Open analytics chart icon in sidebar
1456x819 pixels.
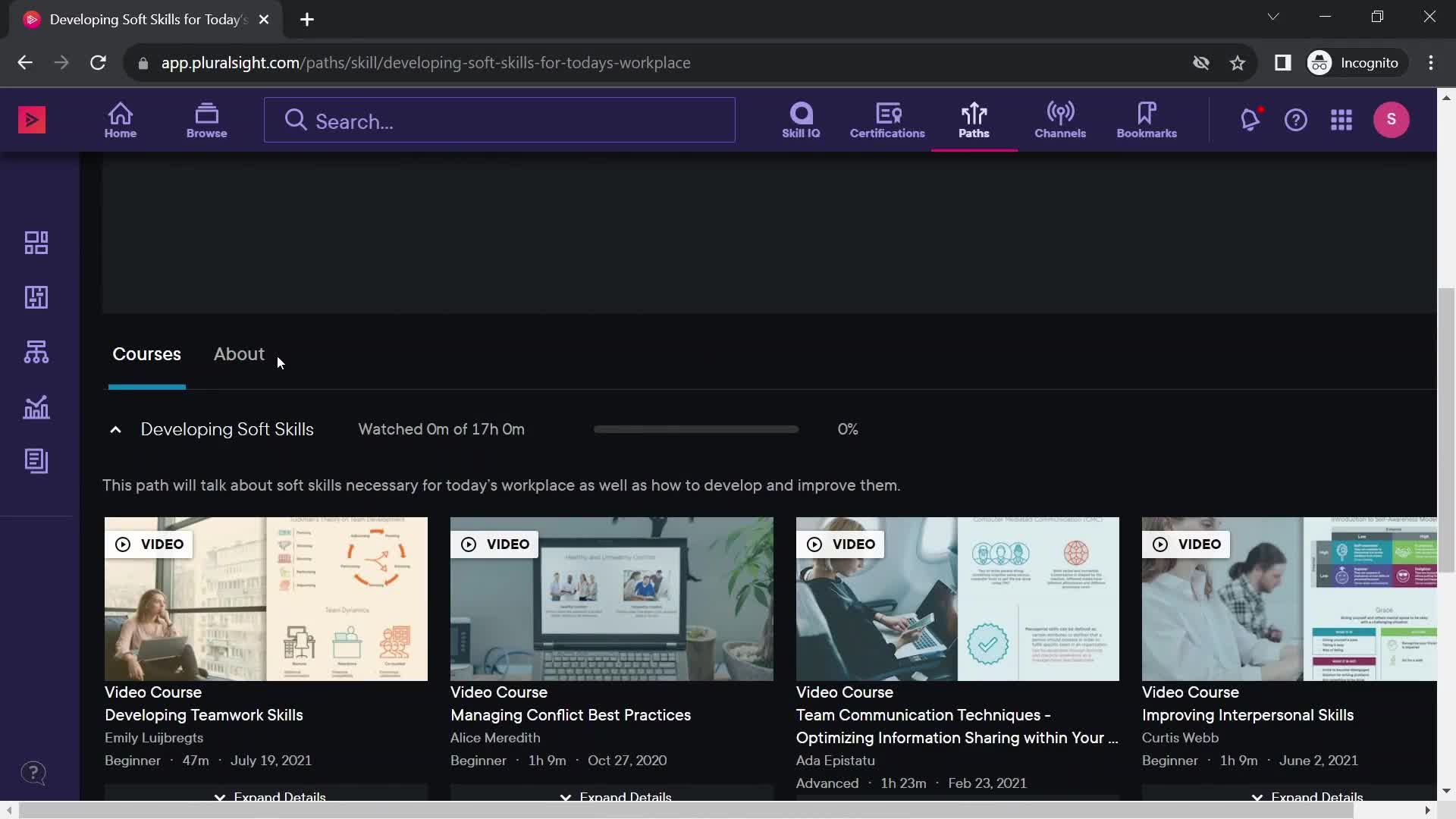[x=36, y=407]
